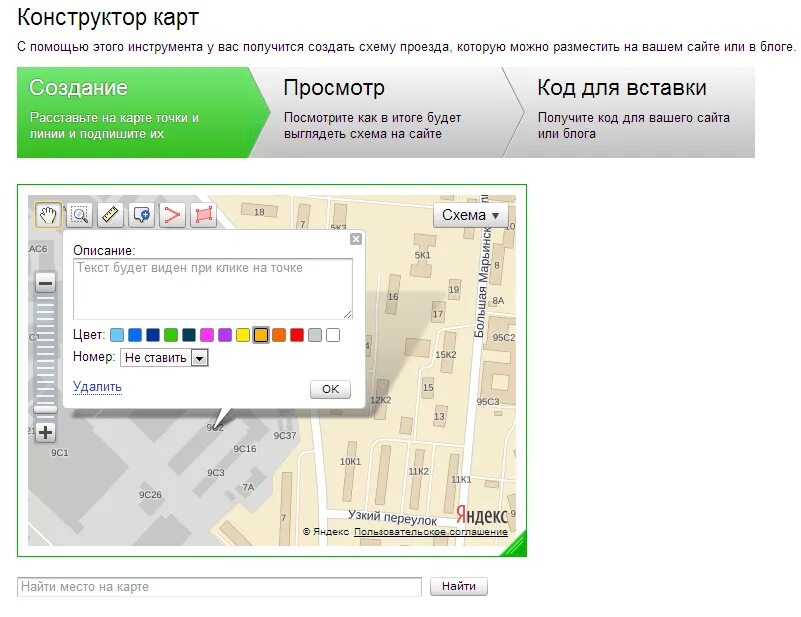Click the zoom slider handle
The height and width of the screenshot is (617, 801).
[x=45, y=409]
